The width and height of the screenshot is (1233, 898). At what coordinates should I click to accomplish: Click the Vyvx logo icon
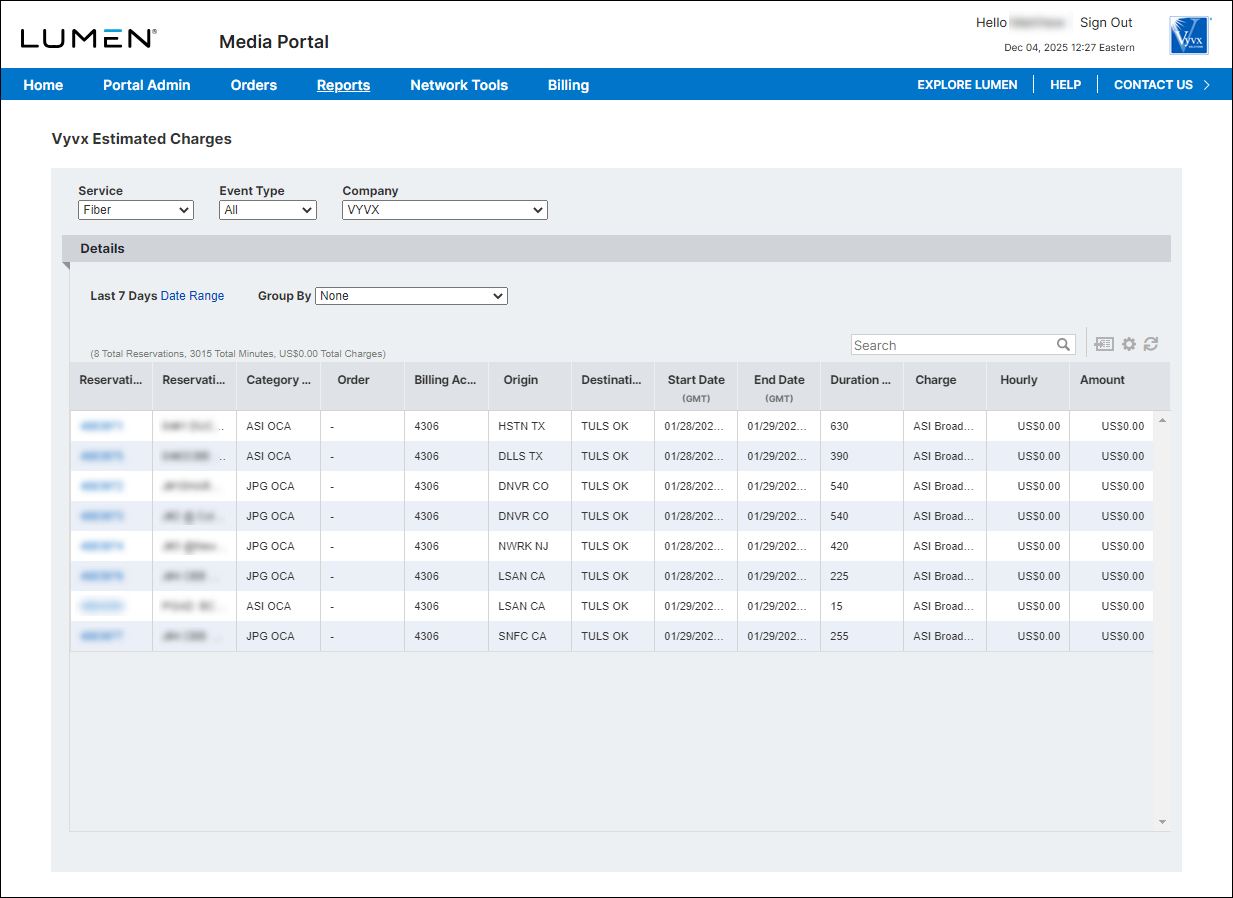(1190, 35)
